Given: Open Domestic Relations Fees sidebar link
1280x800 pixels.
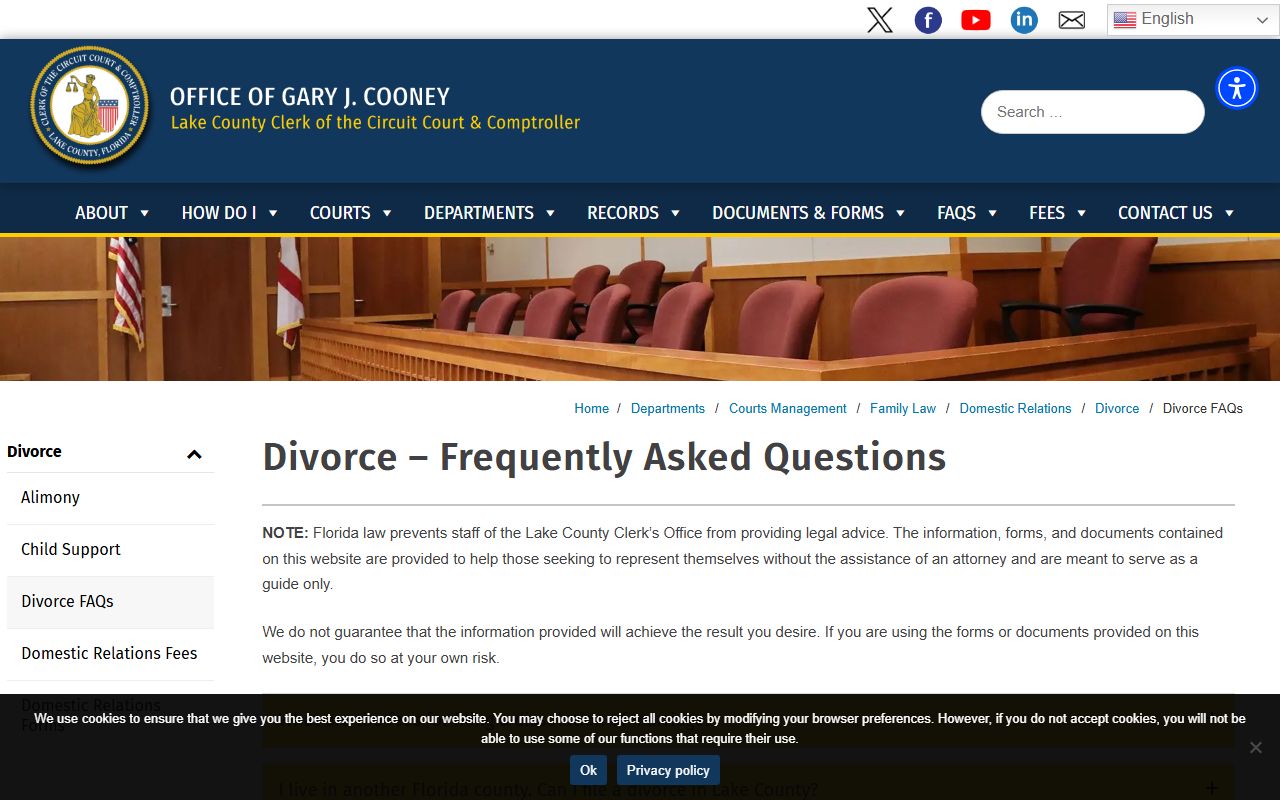Looking at the screenshot, I should click(x=110, y=653).
